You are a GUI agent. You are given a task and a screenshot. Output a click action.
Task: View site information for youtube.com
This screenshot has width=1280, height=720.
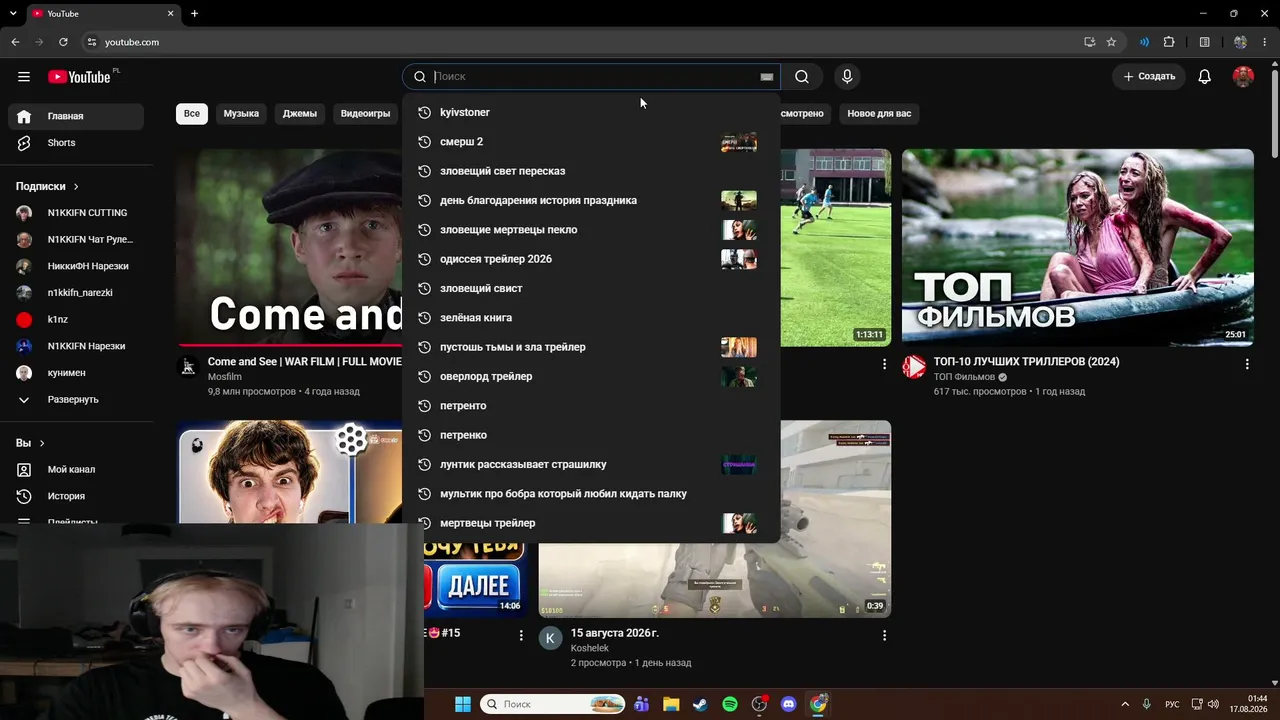coord(91,42)
